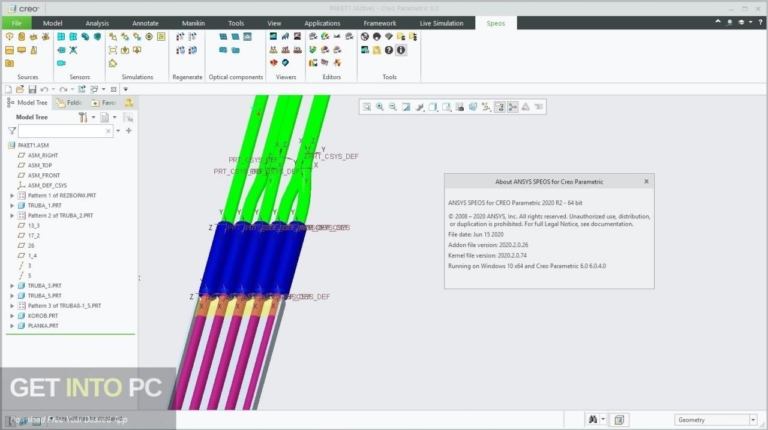The height and width of the screenshot is (430, 768).
Task: Open the Live Simulation ribbon tab
Action: pos(441,23)
